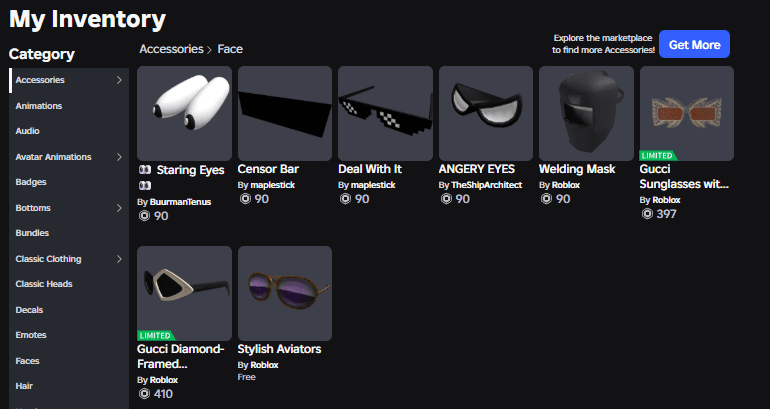This screenshot has width=770, height=409.
Task: Select the Stylish Aviators thumbnail
Action: point(285,293)
